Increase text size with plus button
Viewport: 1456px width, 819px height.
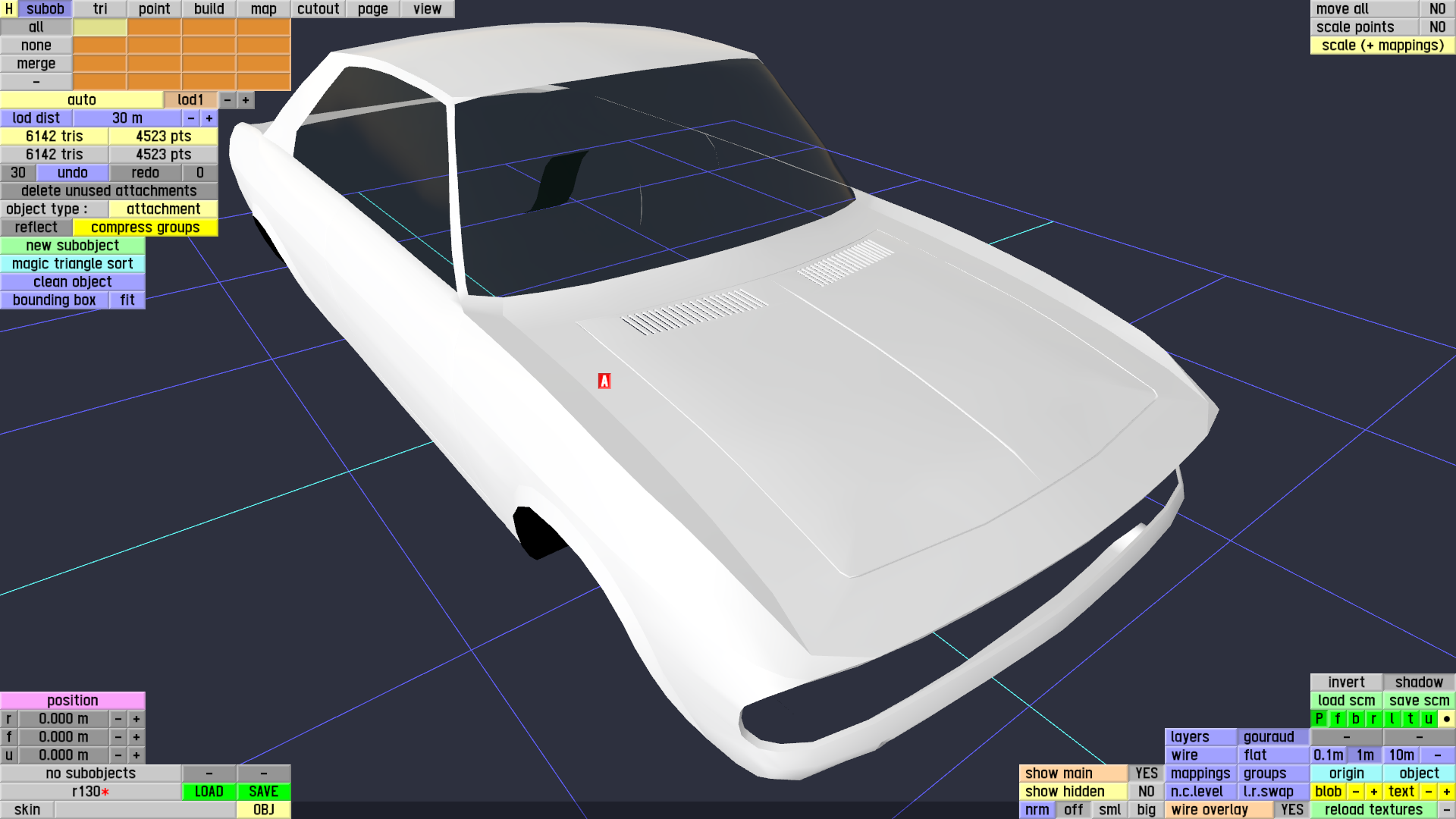[x=1446, y=792]
